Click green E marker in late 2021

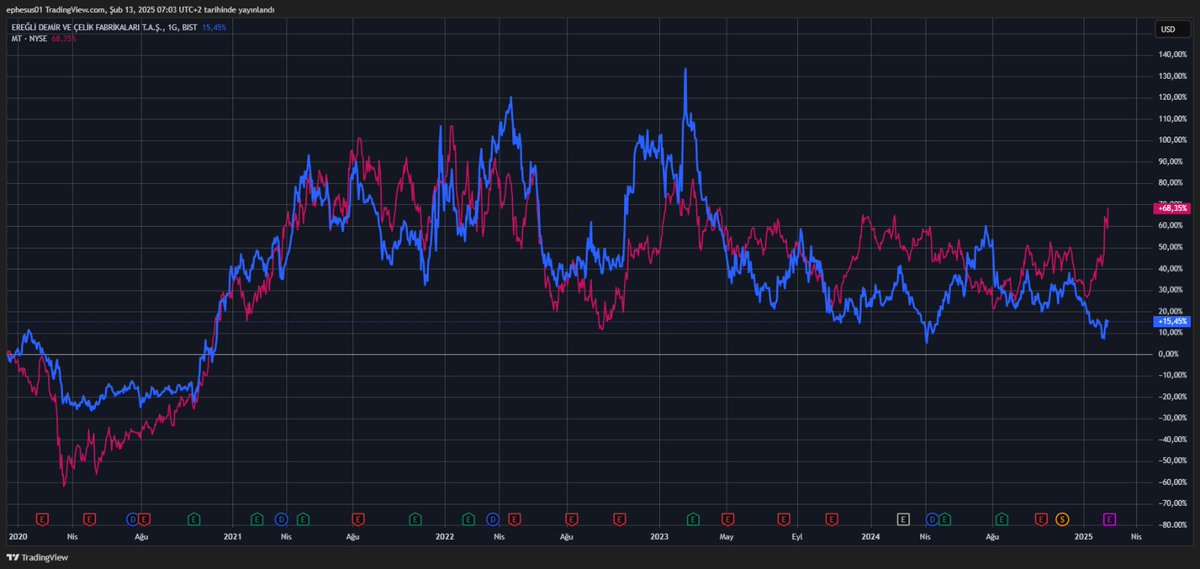point(415,519)
